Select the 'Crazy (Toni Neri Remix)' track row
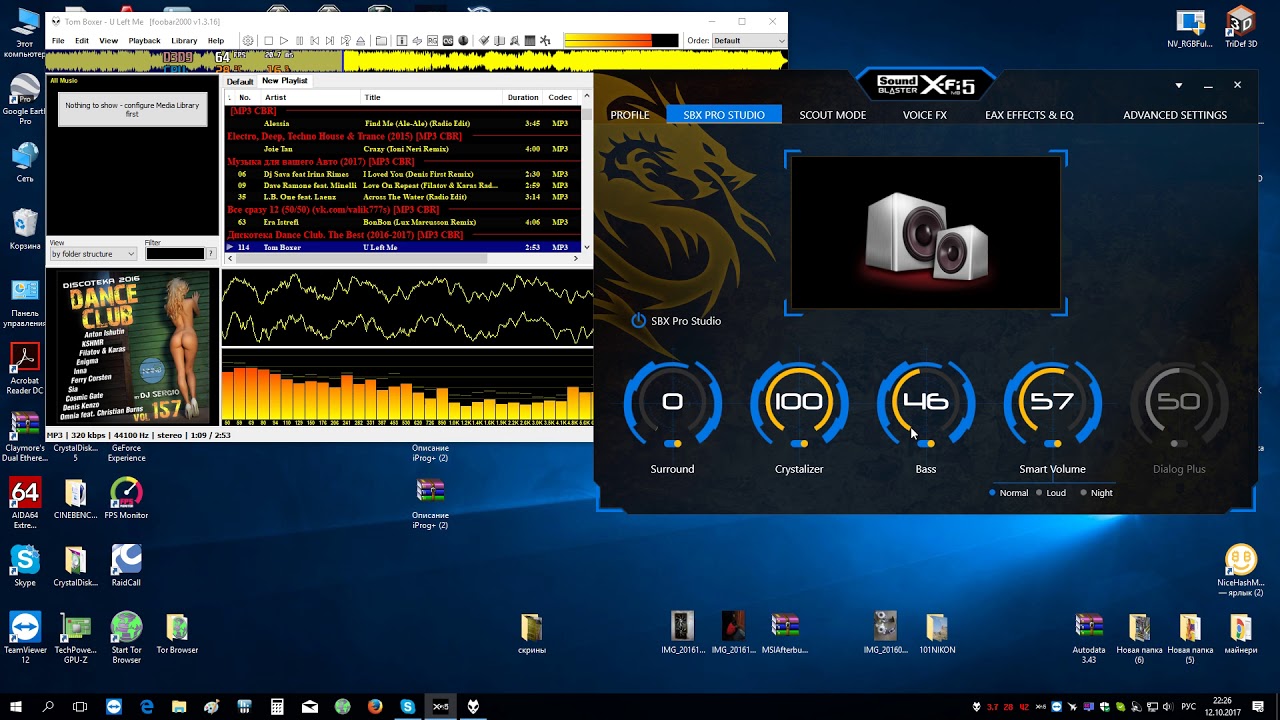1280x720 pixels. 401,149
